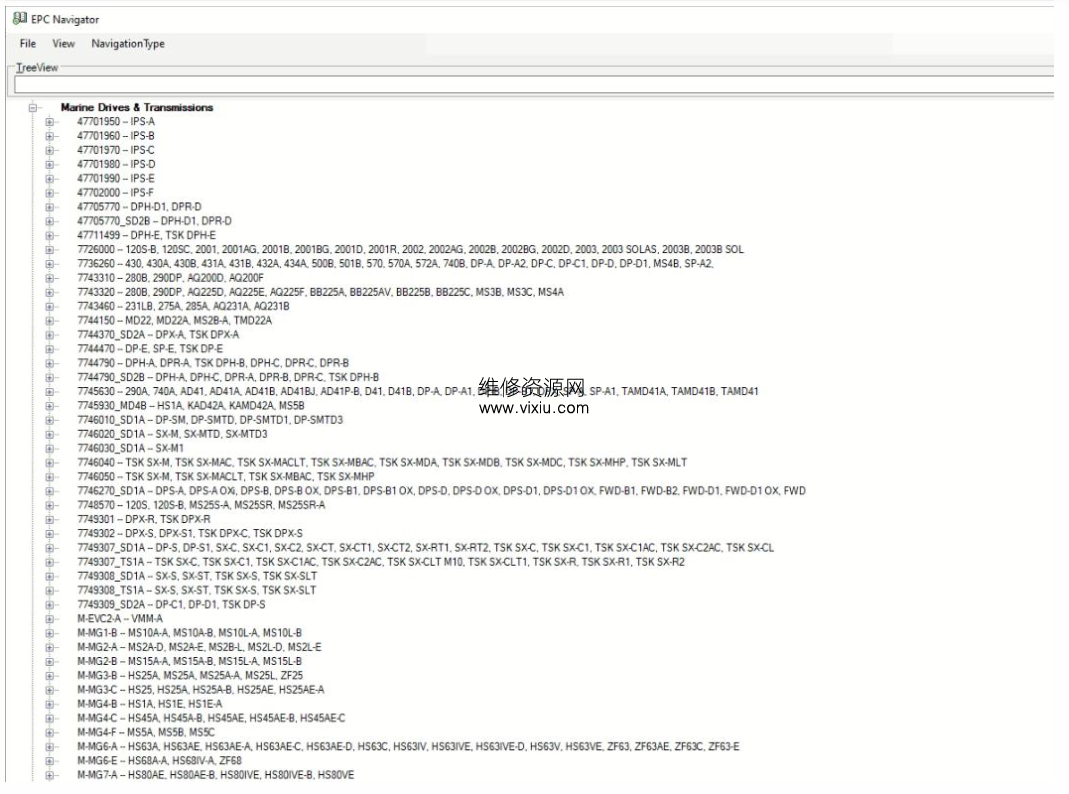Expand the 47705770_SD2B node
Viewport: 1069px width, 794px height.
tap(49, 222)
